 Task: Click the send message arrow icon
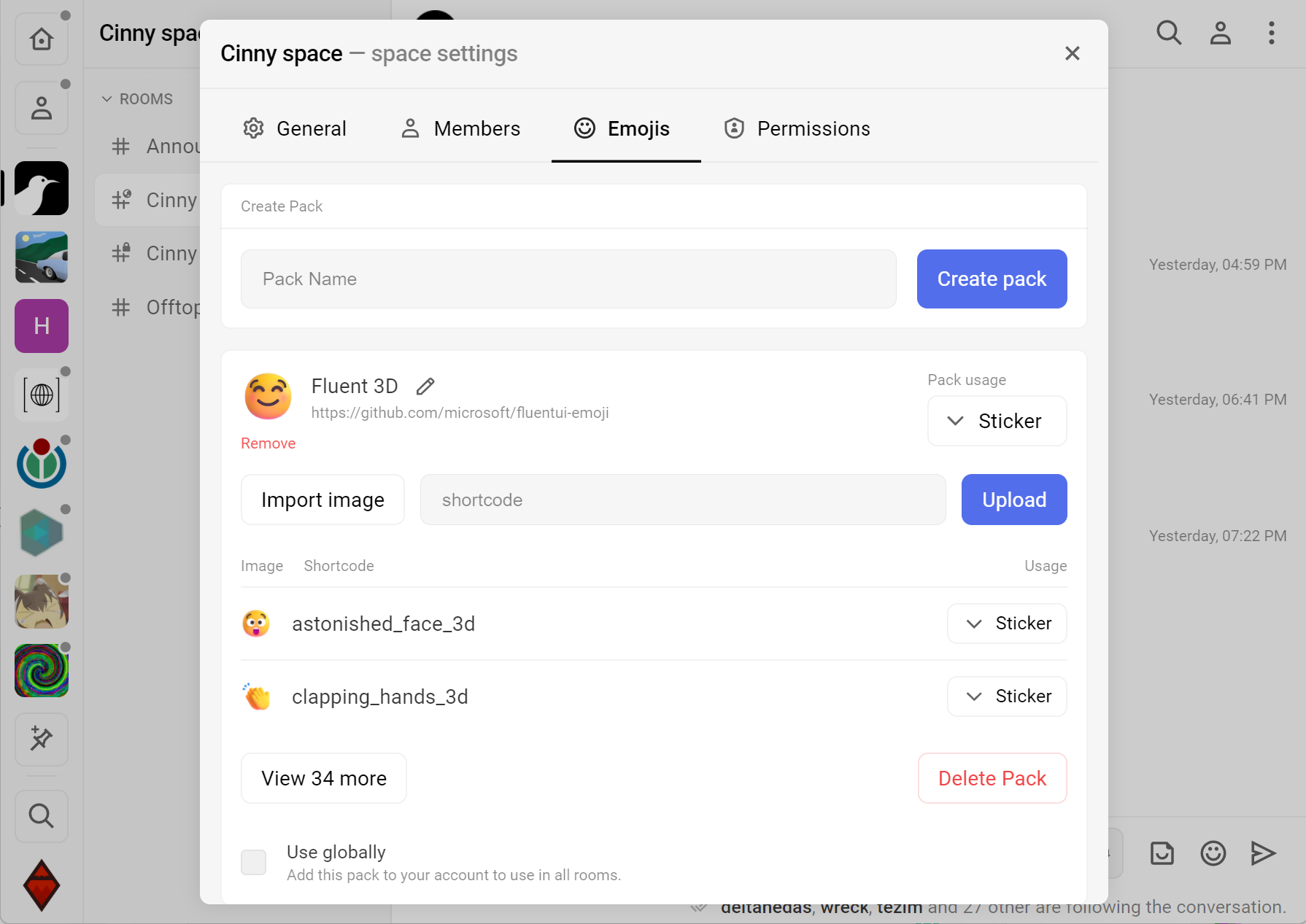point(1263,853)
